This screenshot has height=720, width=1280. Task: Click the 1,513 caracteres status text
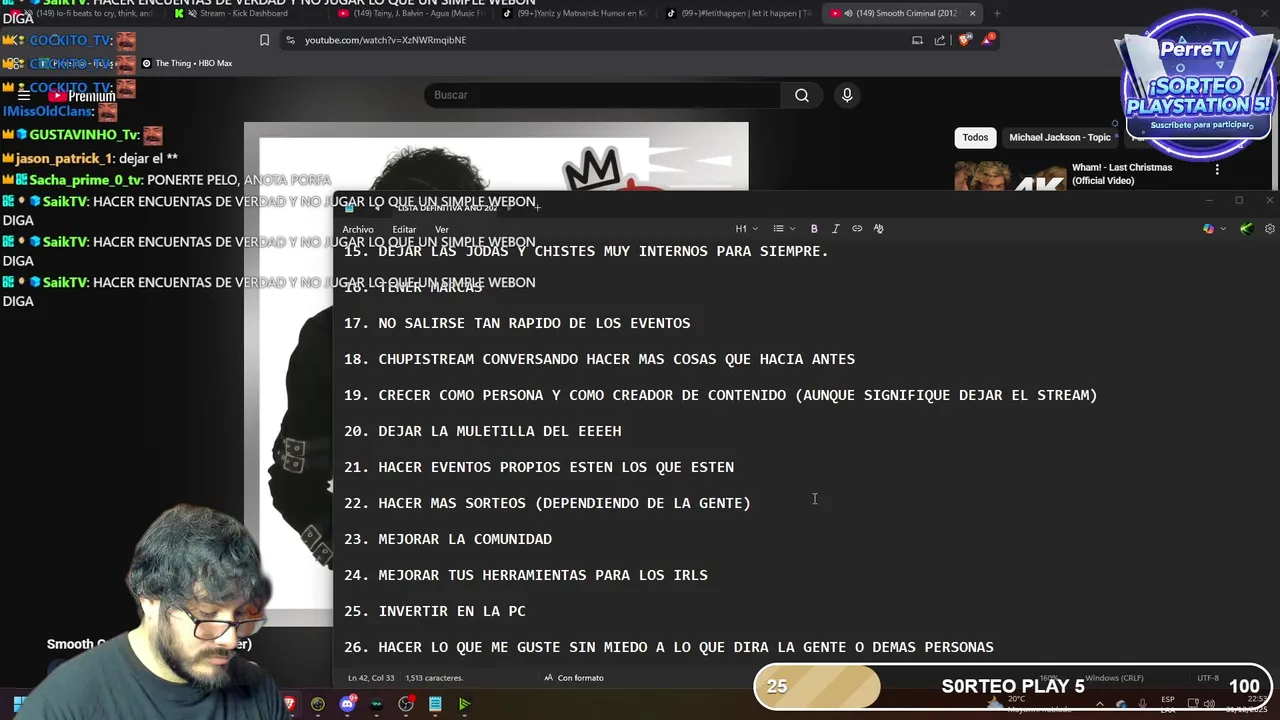click(434, 678)
